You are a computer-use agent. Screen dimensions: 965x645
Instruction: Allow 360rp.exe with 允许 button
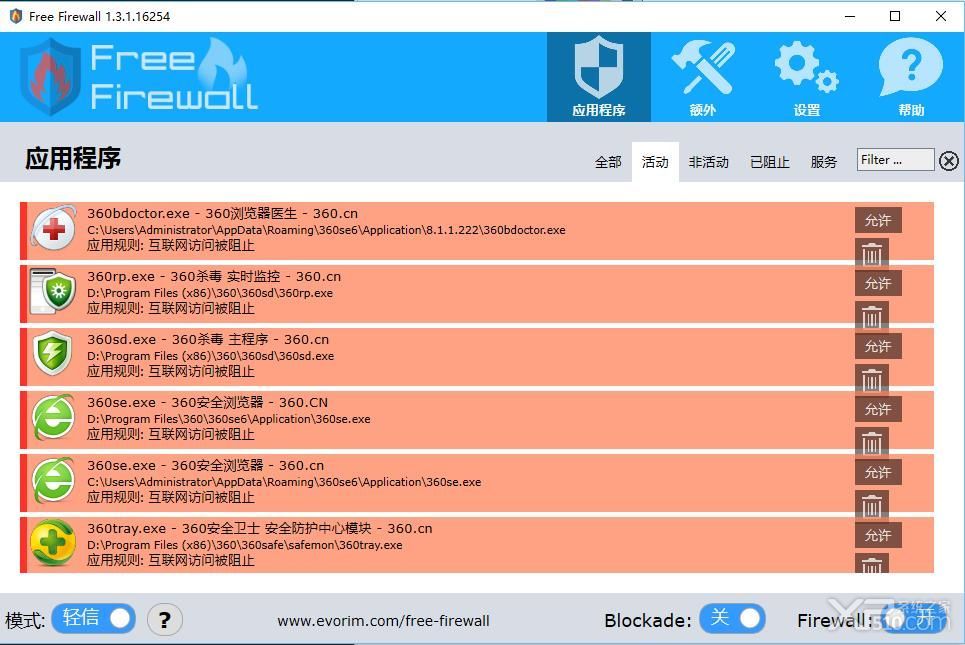[x=878, y=283]
